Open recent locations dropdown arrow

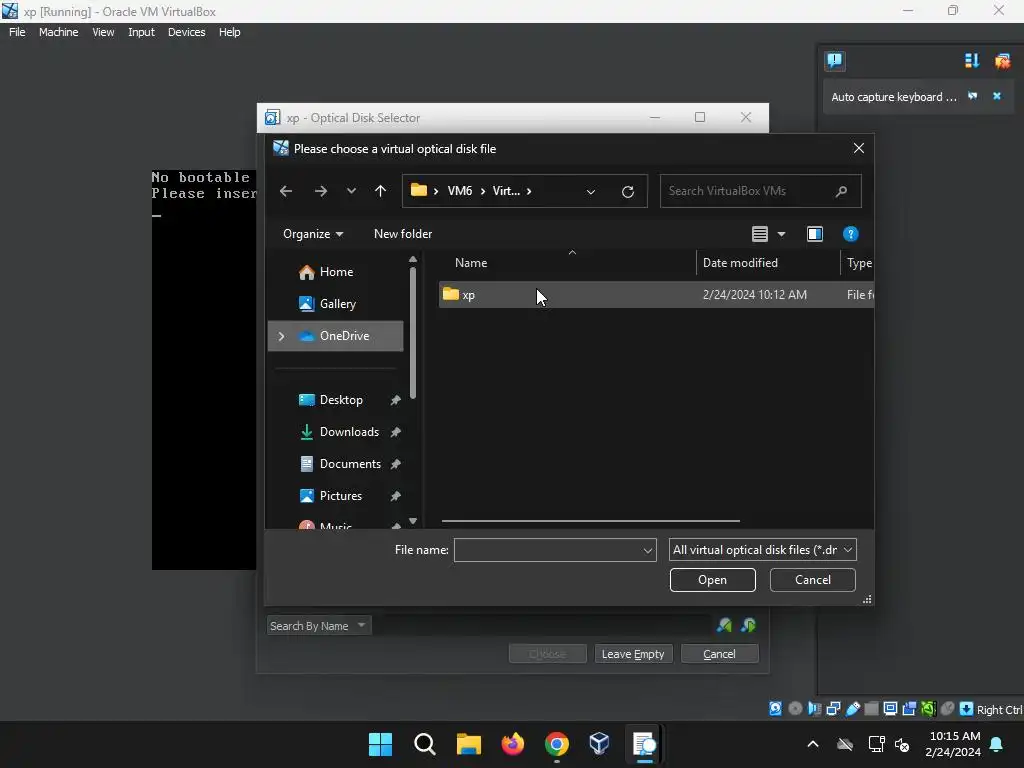point(351,191)
